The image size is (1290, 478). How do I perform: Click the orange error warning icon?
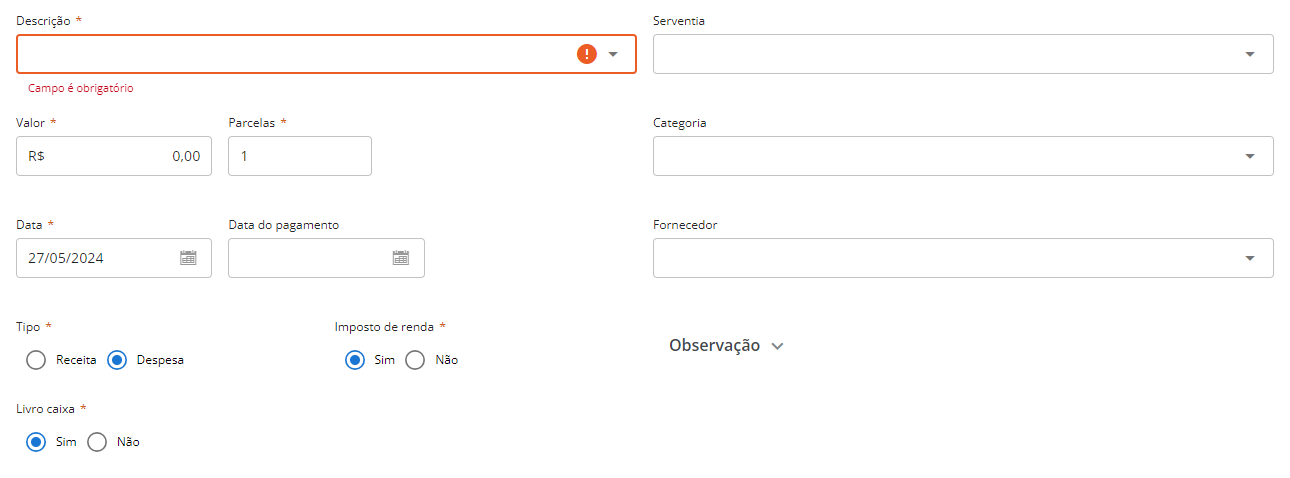(587, 54)
